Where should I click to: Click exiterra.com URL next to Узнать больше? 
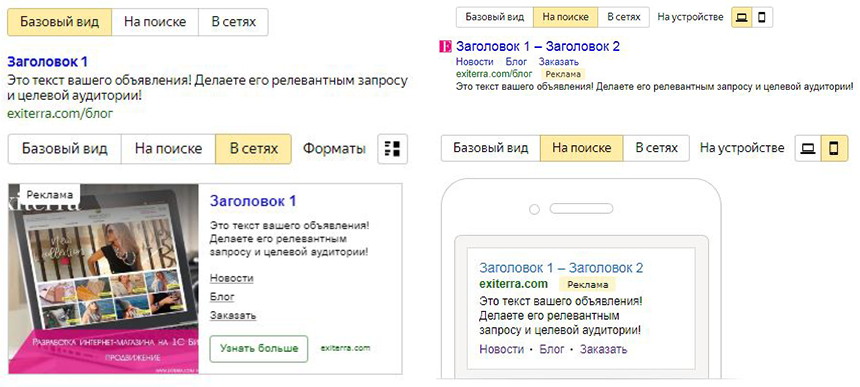point(345,348)
